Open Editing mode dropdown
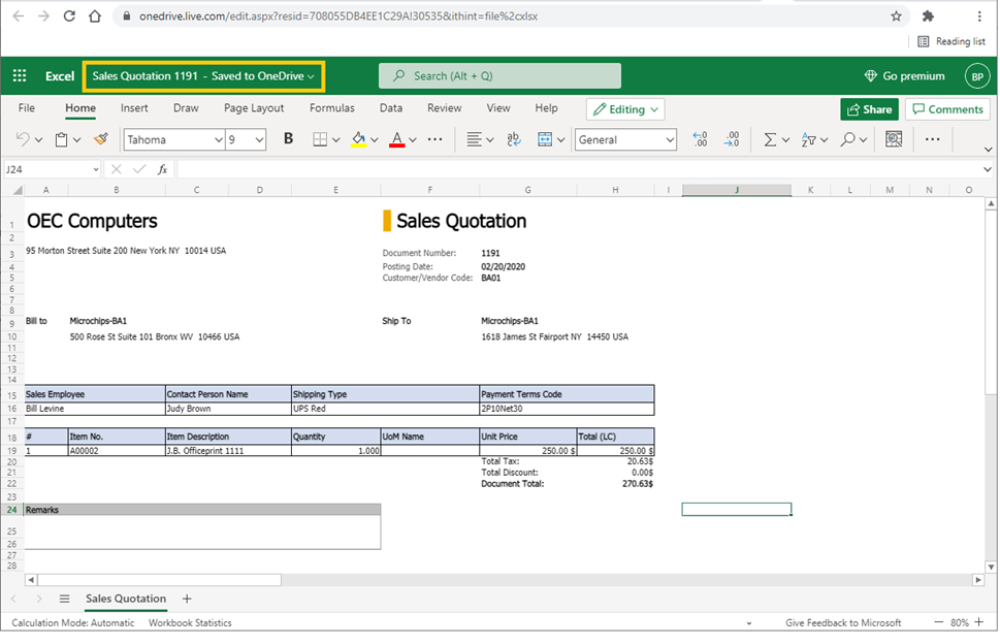Screen dimensions: 1000x632 pyautogui.click(x=626, y=109)
